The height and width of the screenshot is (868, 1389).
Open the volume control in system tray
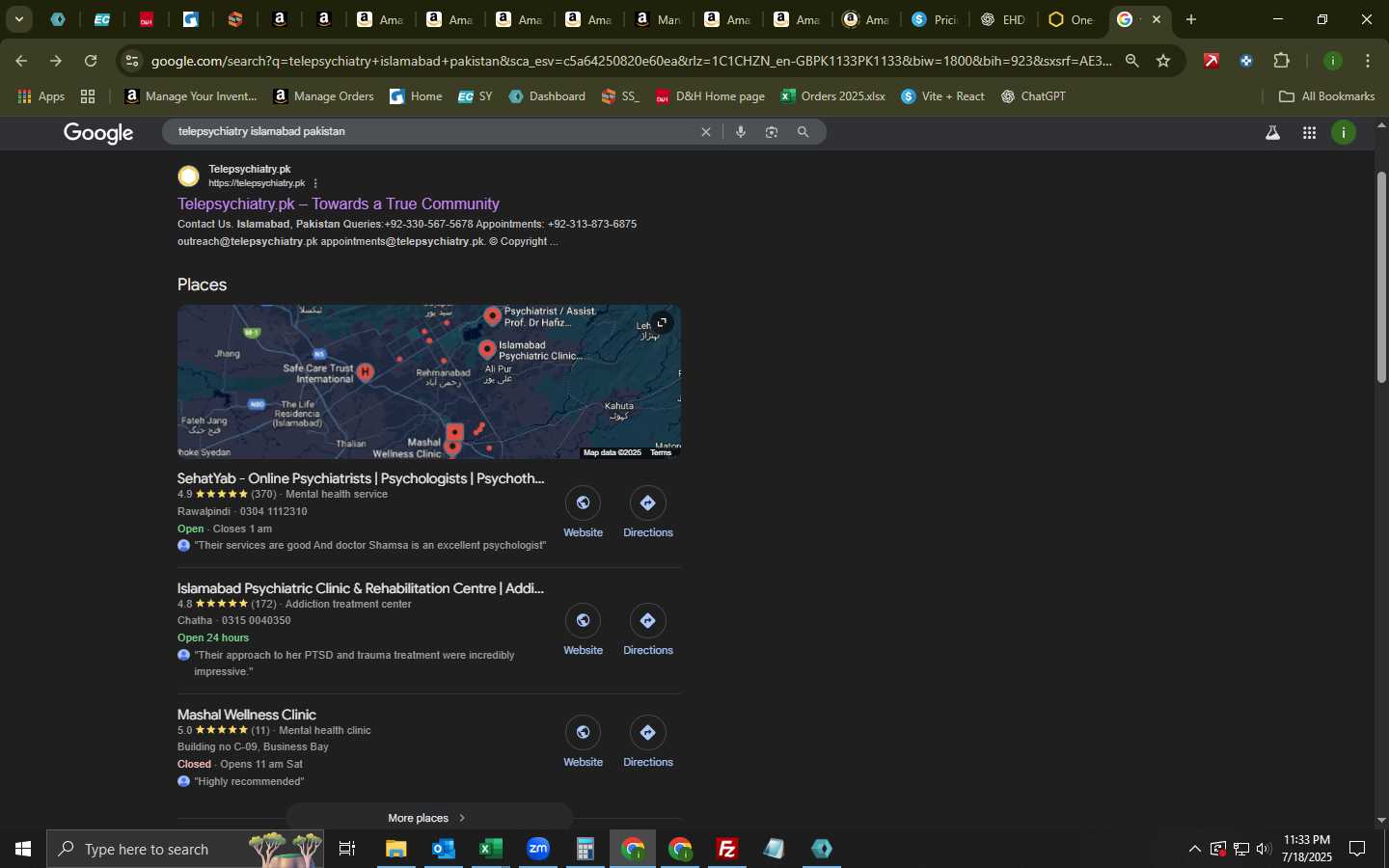[x=1264, y=849]
